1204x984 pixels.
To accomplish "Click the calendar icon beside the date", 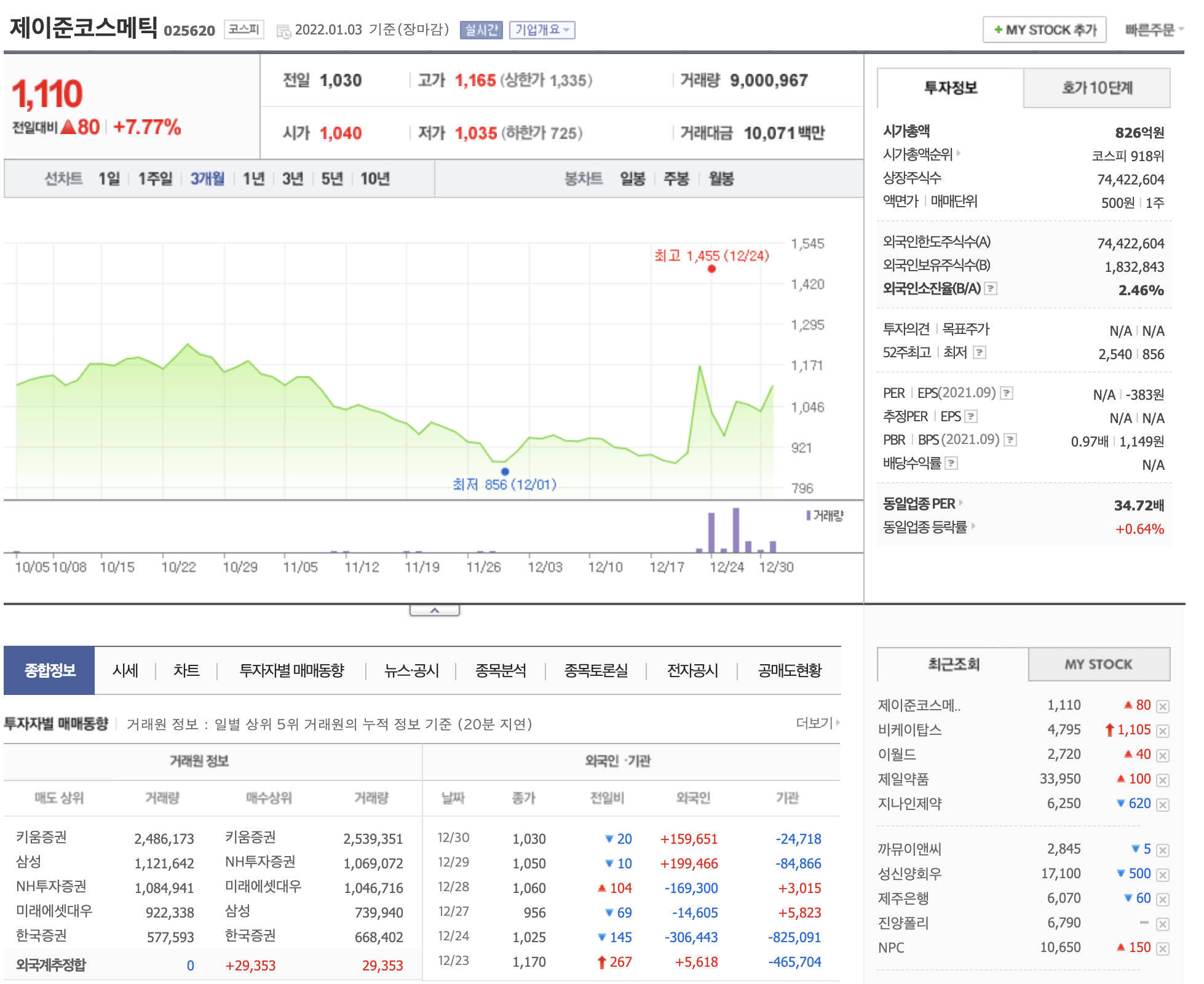I will [x=283, y=31].
